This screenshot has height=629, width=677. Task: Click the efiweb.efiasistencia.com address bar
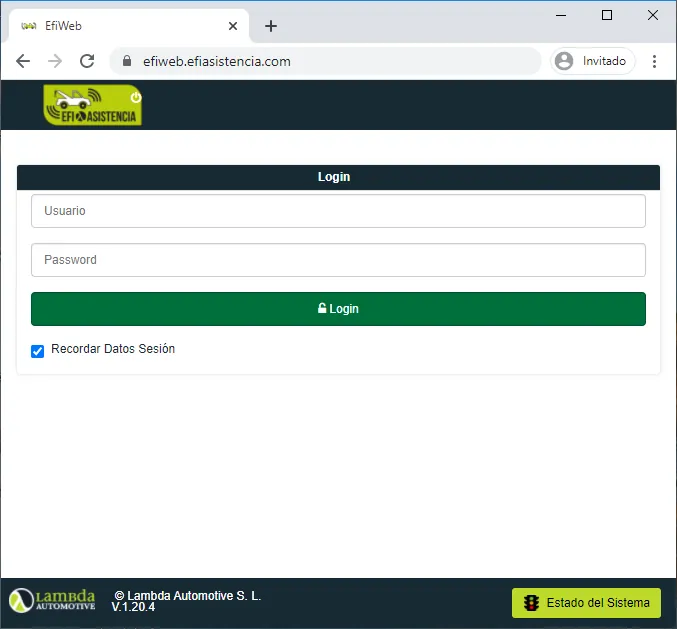pyautogui.click(x=326, y=61)
